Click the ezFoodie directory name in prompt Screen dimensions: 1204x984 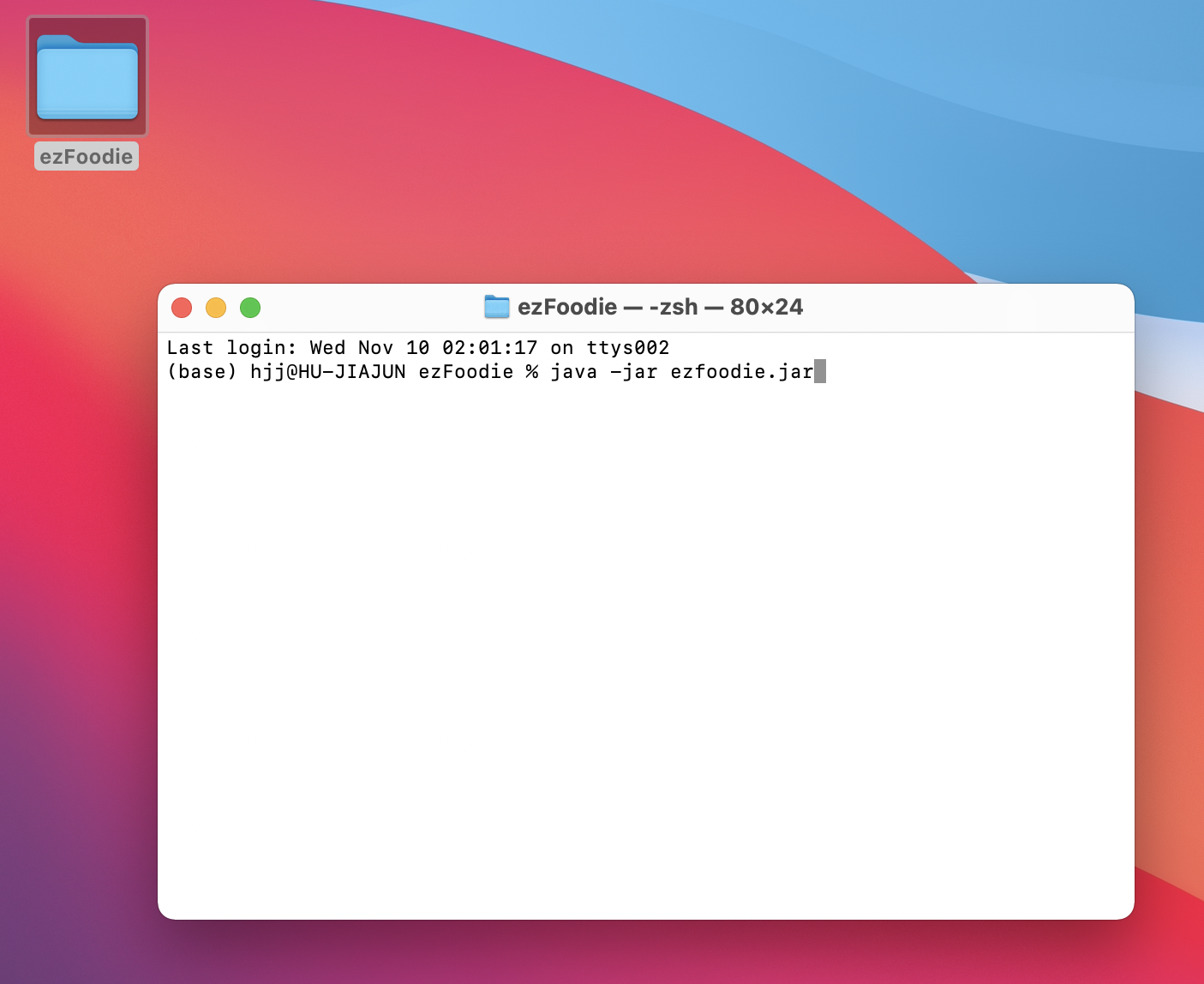pos(465,372)
